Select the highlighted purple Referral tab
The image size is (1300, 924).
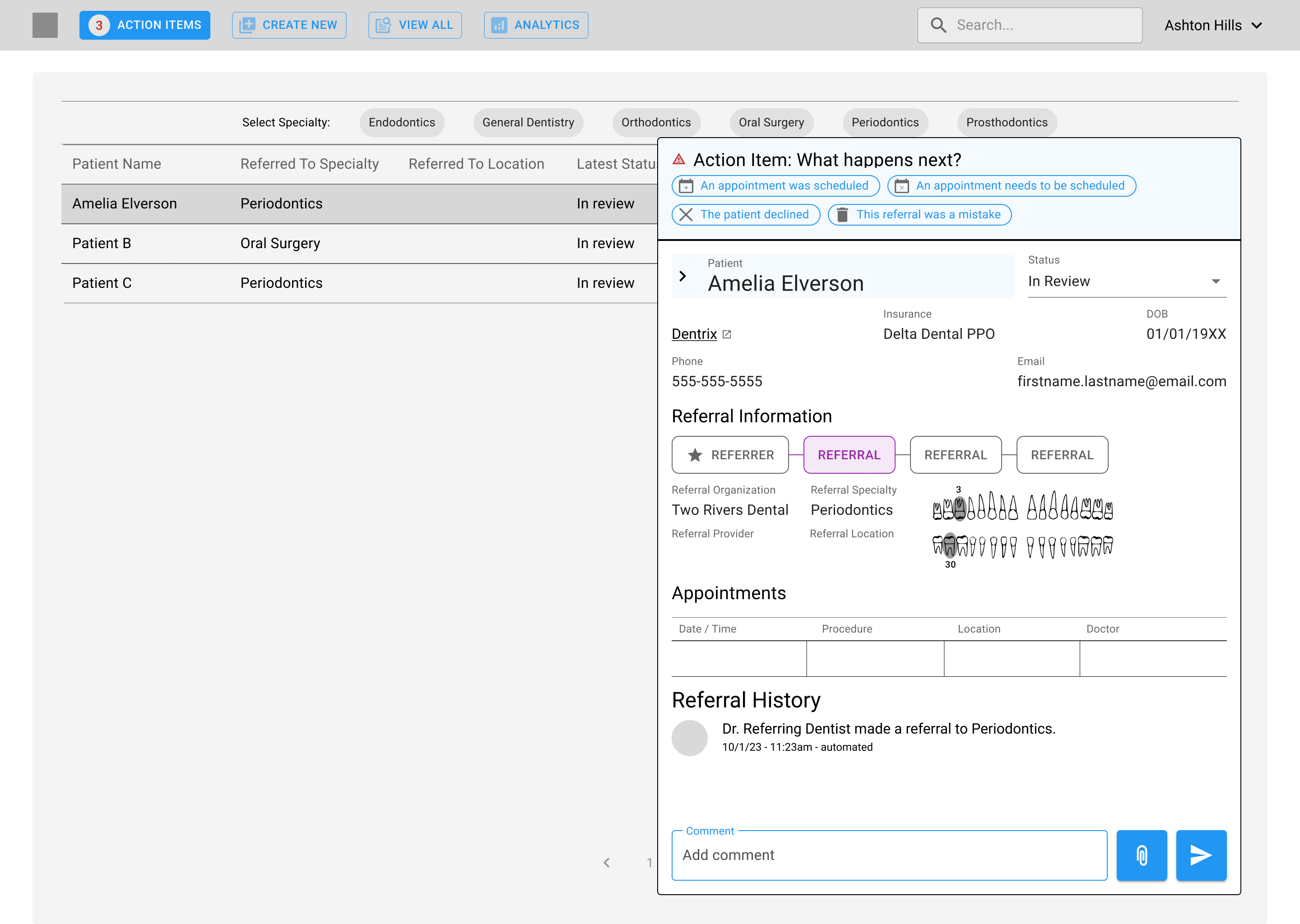click(x=849, y=455)
